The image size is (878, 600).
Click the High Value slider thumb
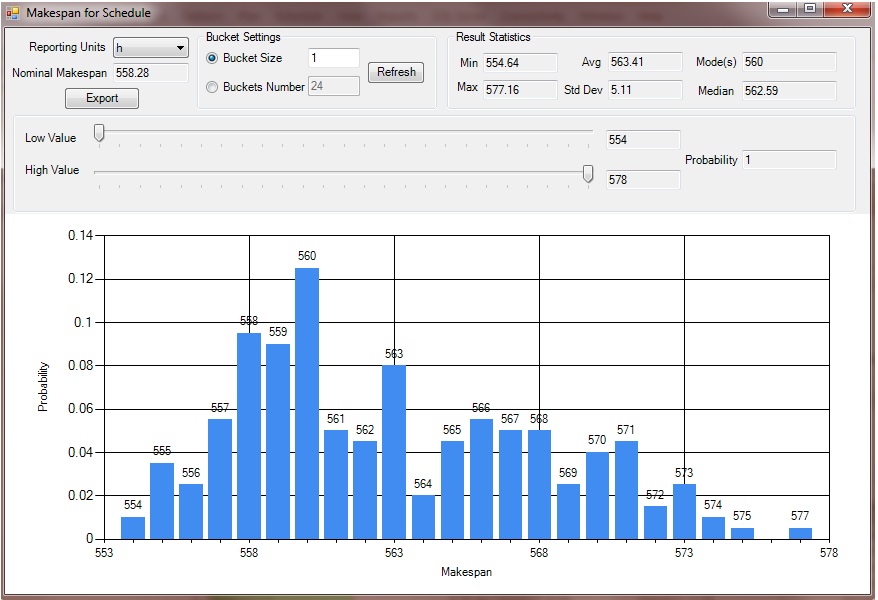pos(588,174)
